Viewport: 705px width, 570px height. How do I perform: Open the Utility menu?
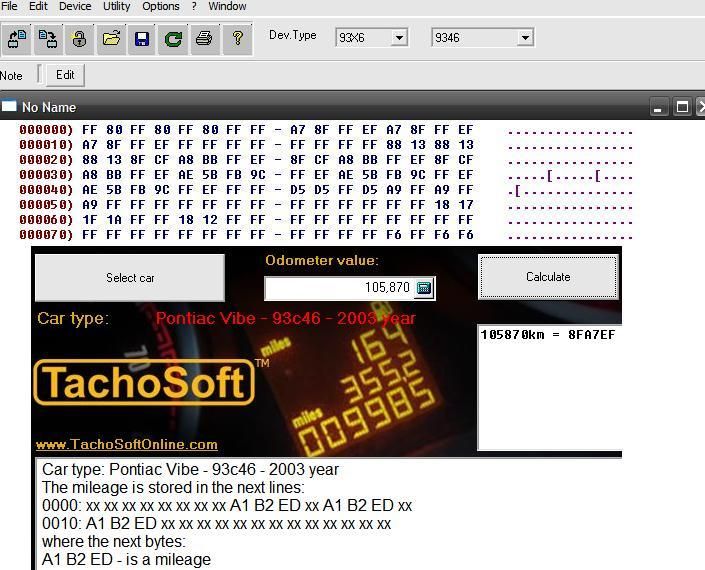[x=116, y=6]
